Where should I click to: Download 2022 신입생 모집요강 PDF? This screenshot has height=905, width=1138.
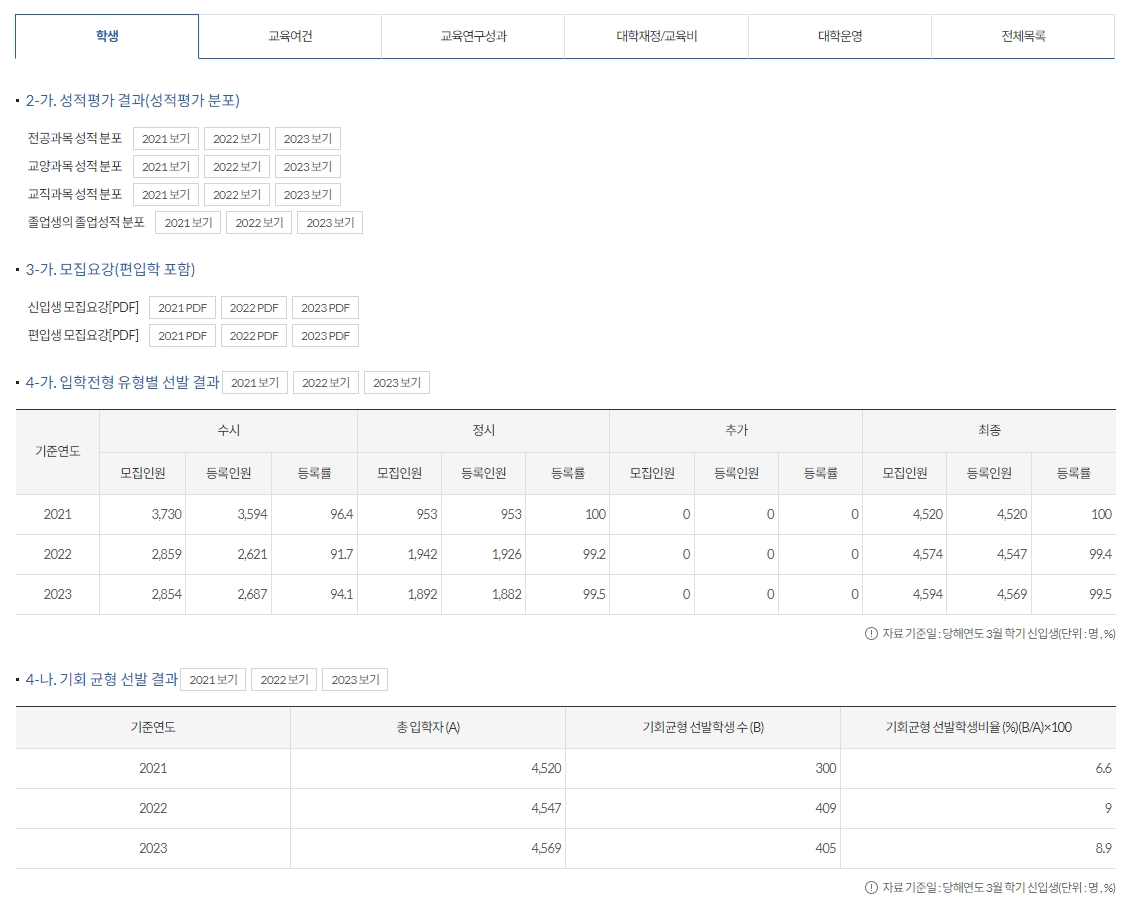click(x=254, y=308)
